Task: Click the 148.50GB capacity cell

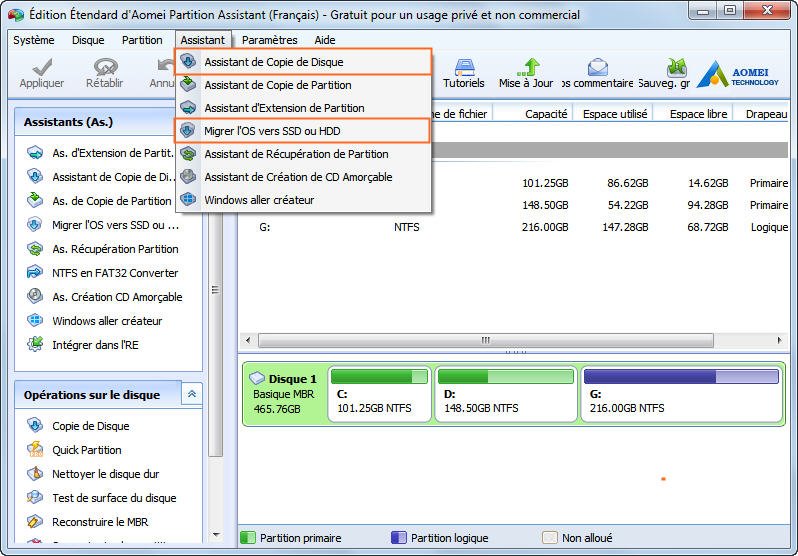Action: pos(545,205)
